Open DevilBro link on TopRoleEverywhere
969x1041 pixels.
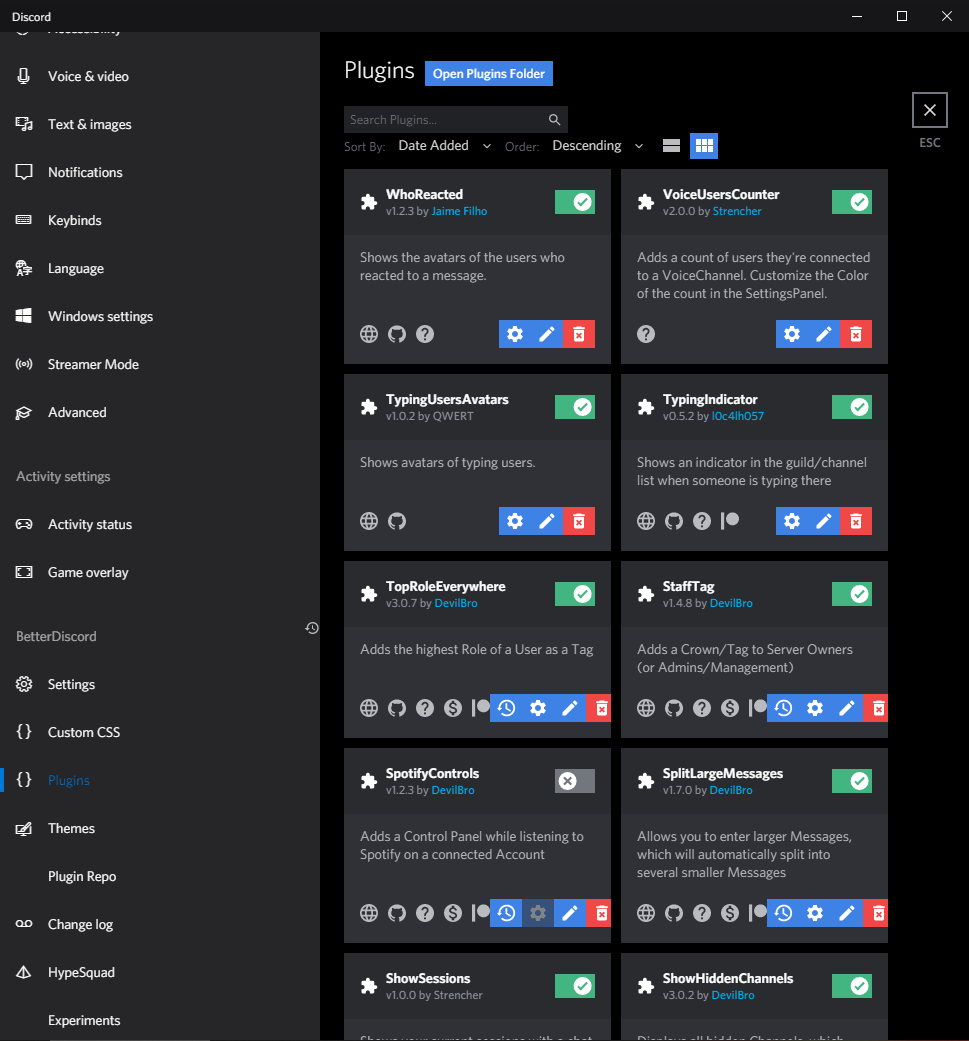tap(456, 603)
